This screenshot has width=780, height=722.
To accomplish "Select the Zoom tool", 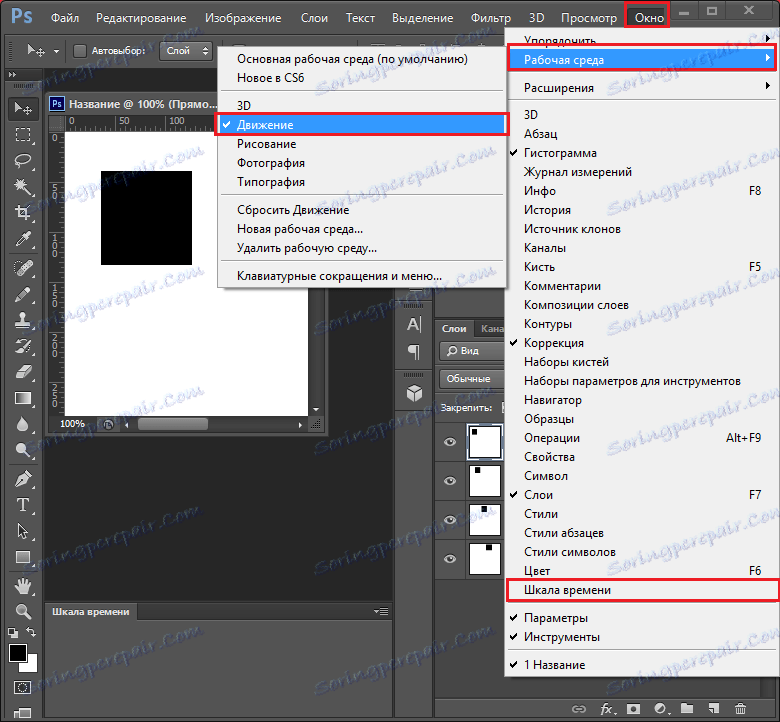I will pyautogui.click(x=23, y=611).
